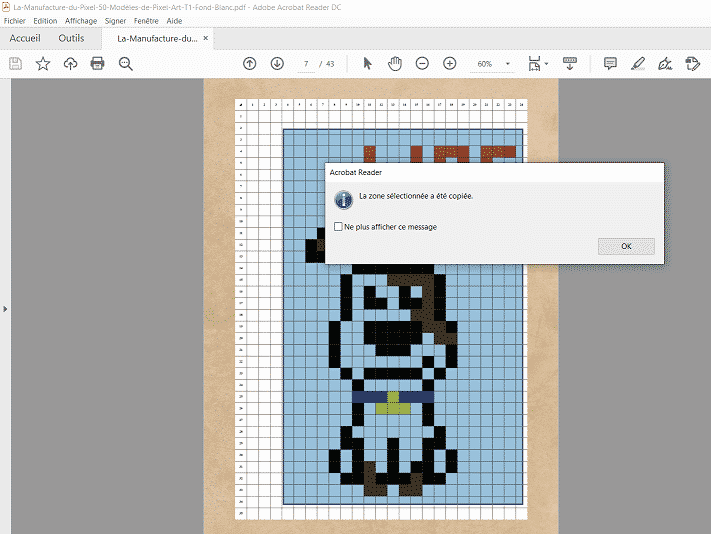The height and width of the screenshot is (534, 711).
Task: Open the Fichier menu
Action: pyautogui.click(x=15, y=21)
